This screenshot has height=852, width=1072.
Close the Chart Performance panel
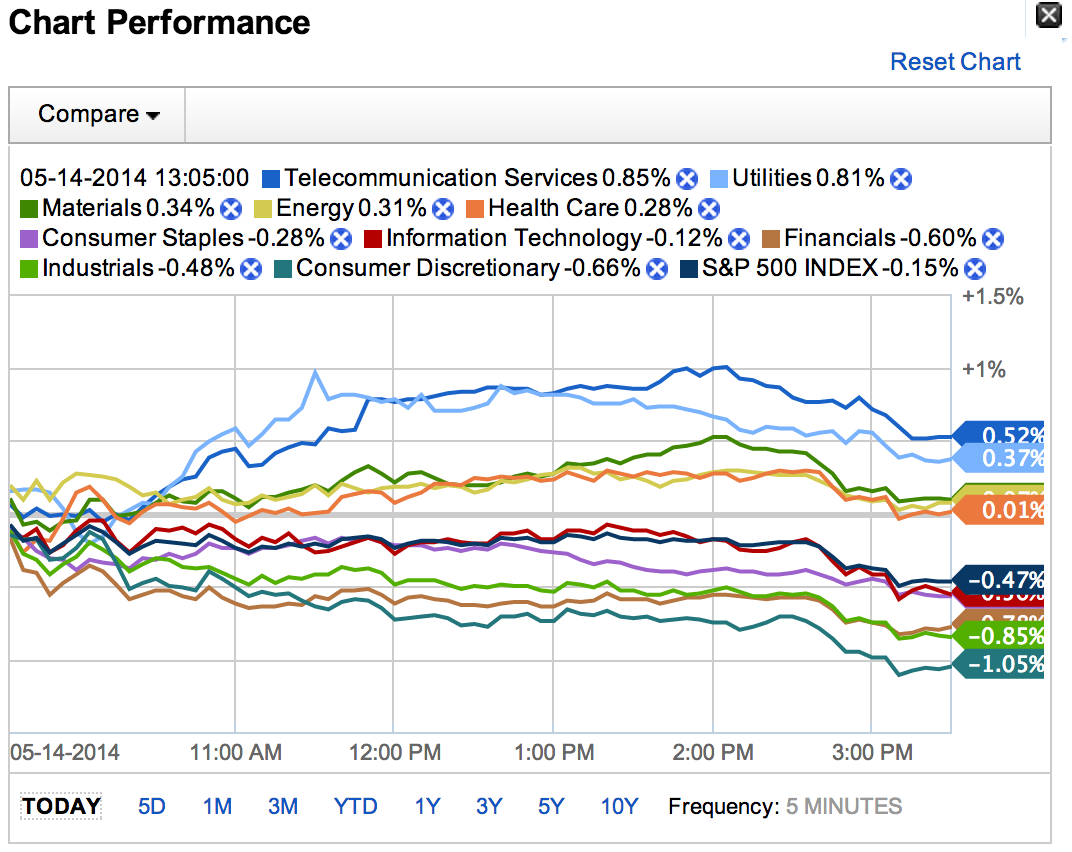pos(1047,15)
